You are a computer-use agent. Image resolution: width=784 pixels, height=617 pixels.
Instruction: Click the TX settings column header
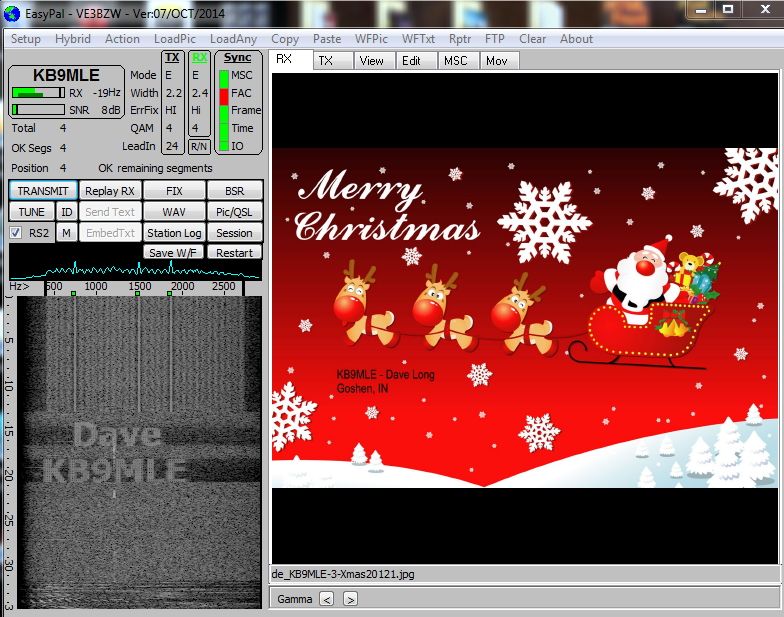[x=172, y=58]
